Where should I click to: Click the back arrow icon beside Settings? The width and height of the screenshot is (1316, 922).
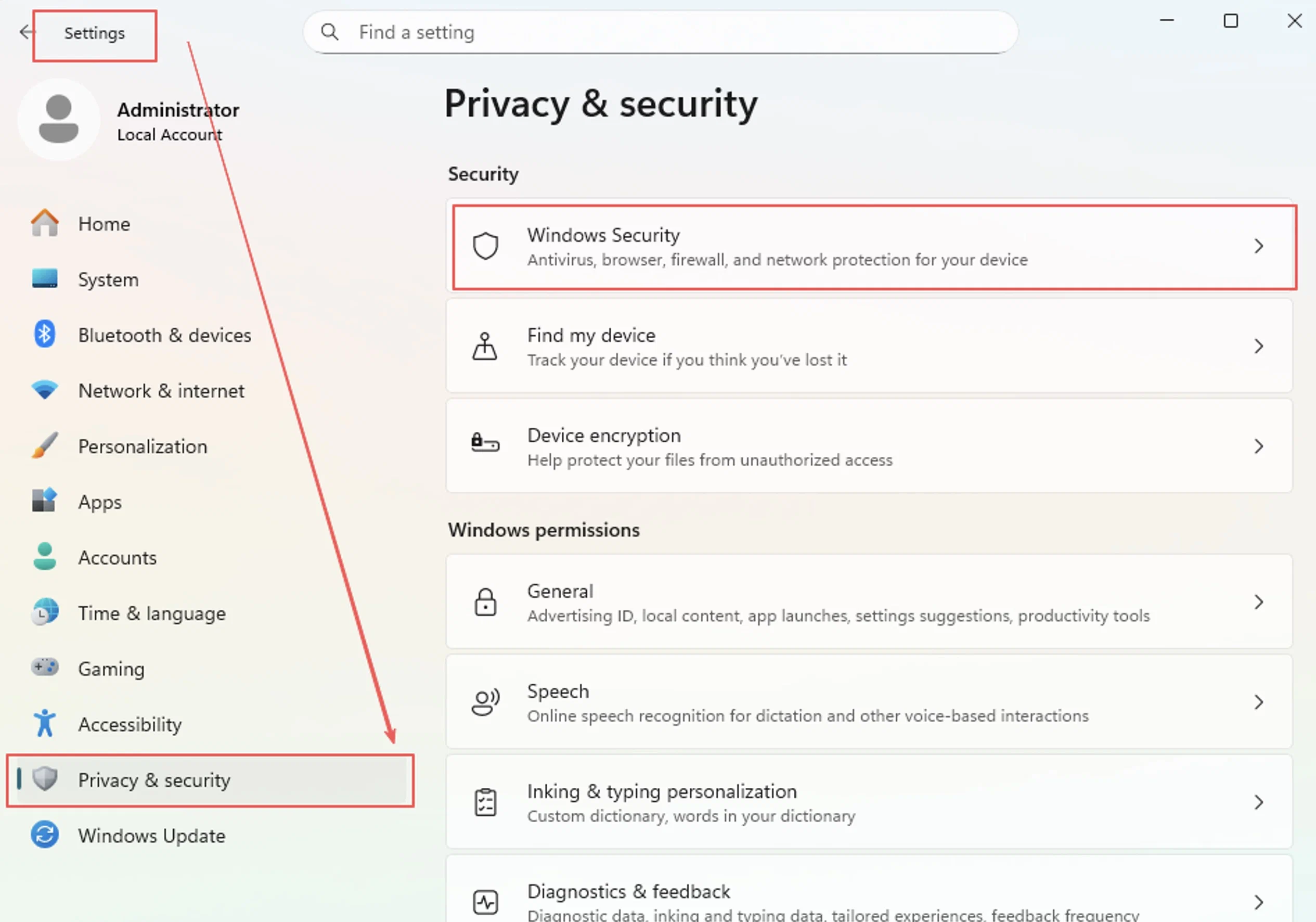coord(27,32)
